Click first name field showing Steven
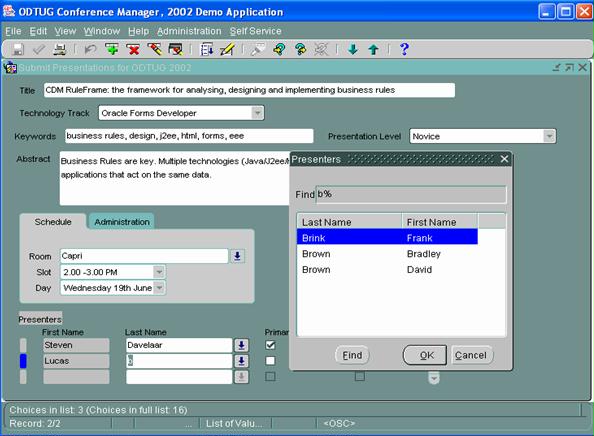This screenshot has width=594, height=436. click(76, 345)
